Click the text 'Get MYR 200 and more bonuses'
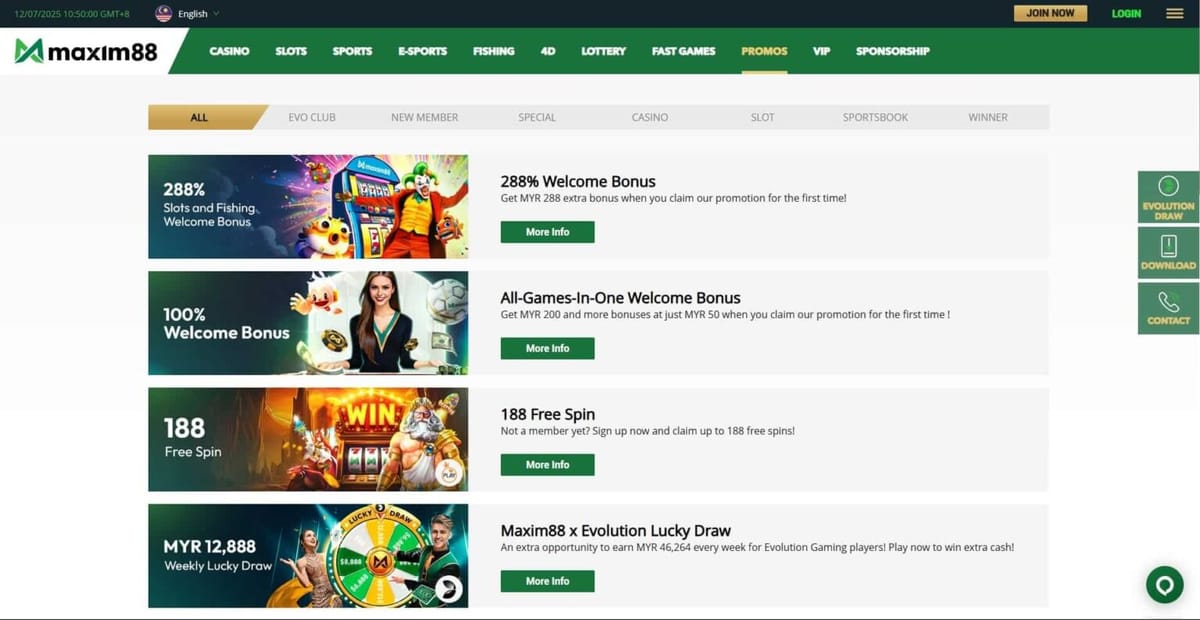This screenshot has height=620, width=1200. (x=574, y=315)
